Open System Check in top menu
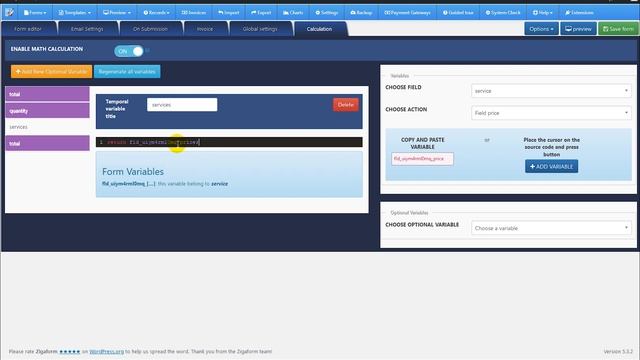The image size is (640, 360). click(503, 13)
